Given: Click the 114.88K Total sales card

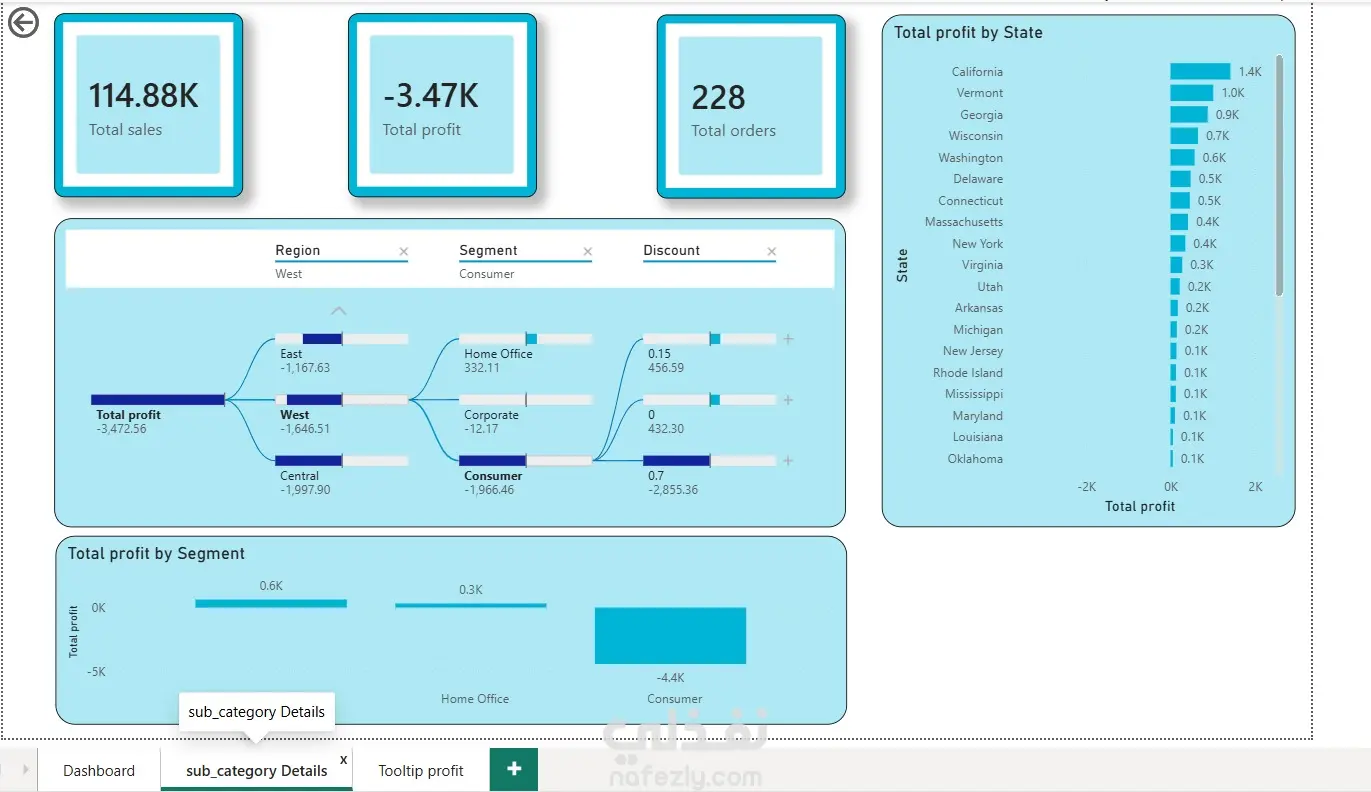Looking at the screenshot, I should 148,105.
